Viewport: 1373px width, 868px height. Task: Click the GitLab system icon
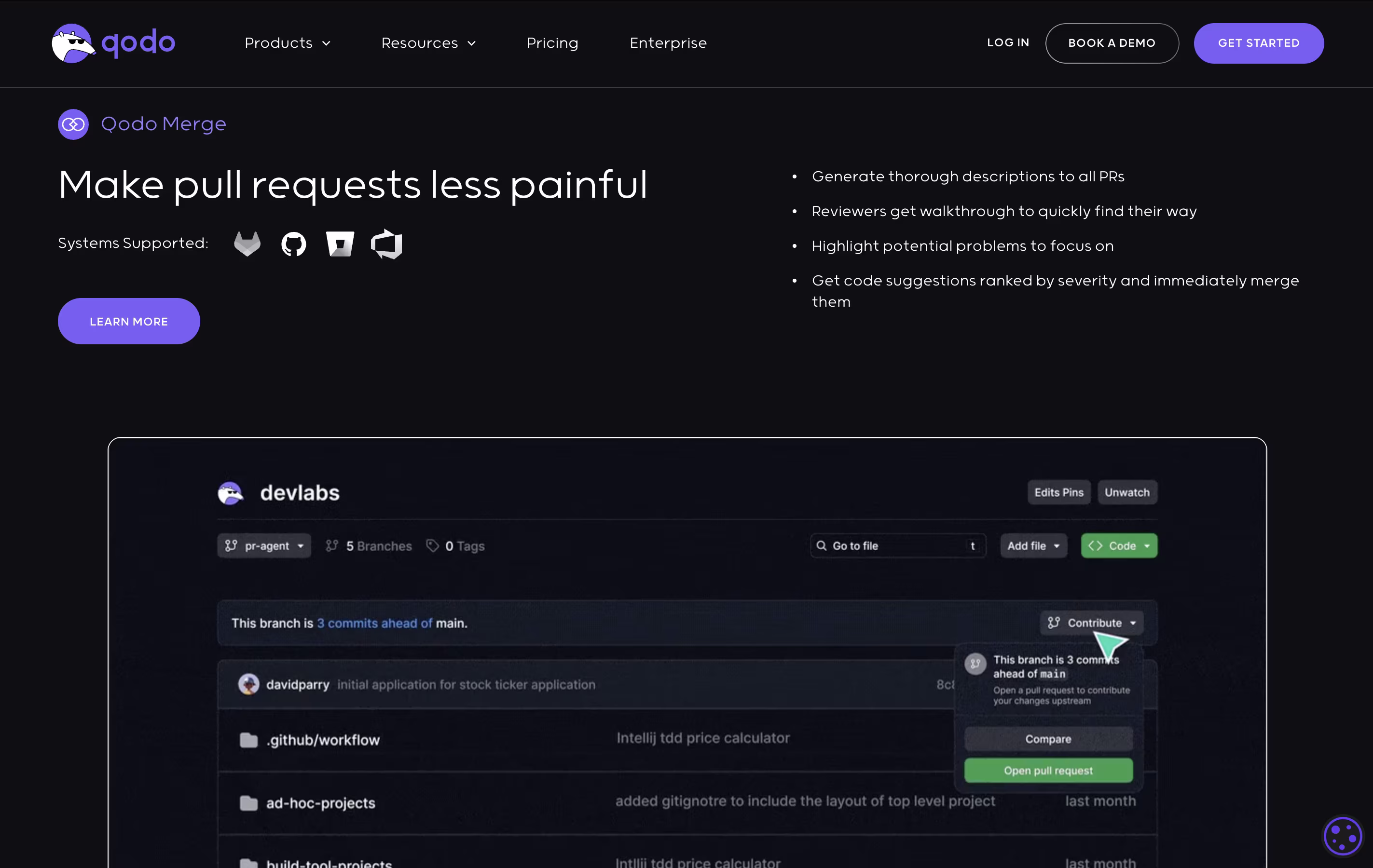(247, 244)
